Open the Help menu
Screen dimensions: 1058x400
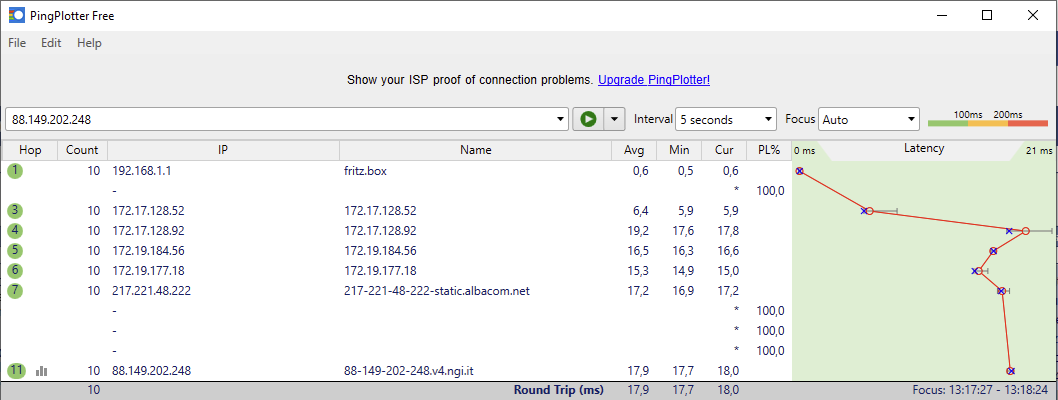click(x=89, y=43)
